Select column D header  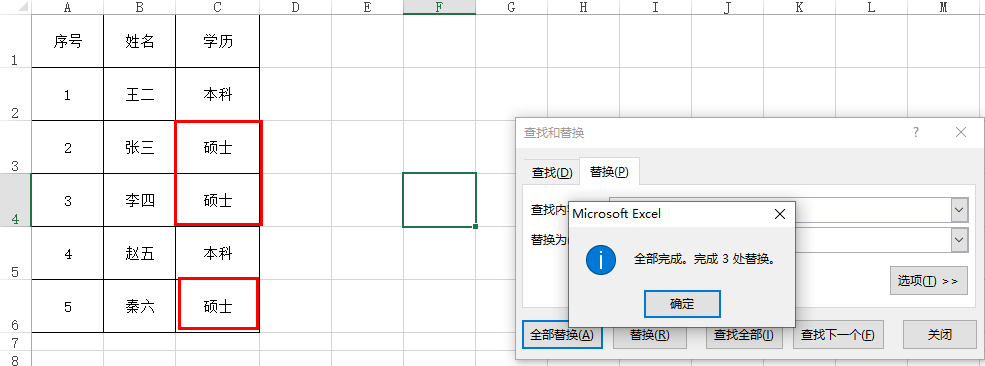(x=295, y=7)
